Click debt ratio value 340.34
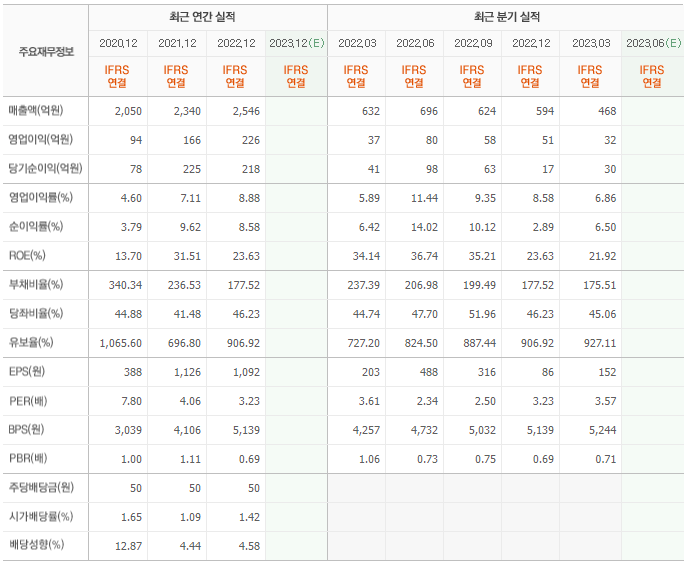Screen dimensions: 687x563 125,285
